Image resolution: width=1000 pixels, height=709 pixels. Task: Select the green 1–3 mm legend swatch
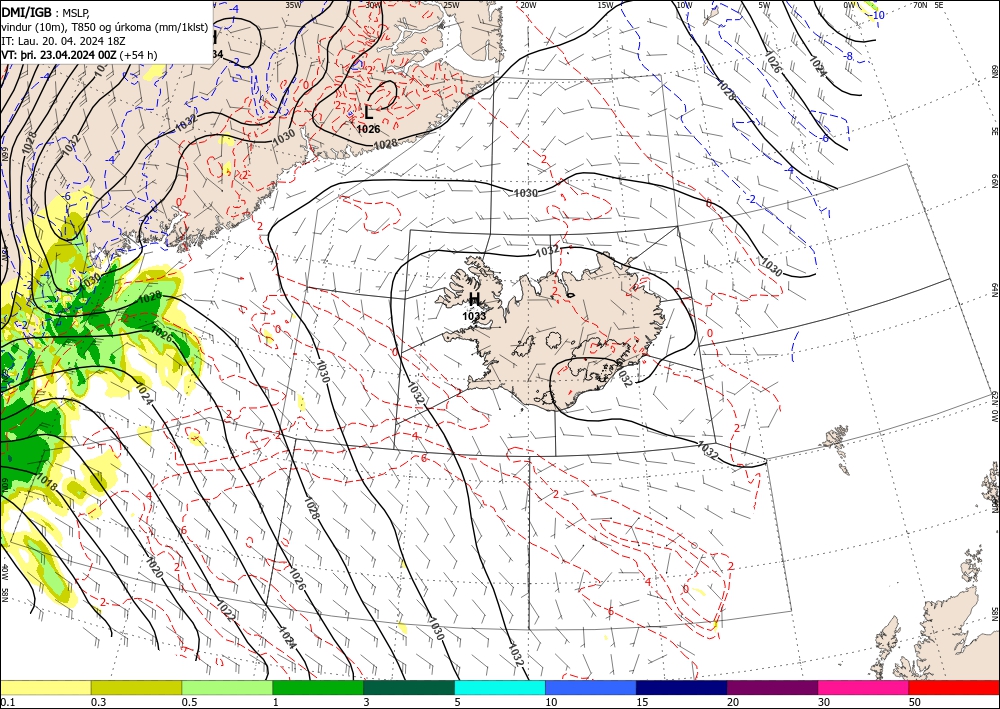[318, 687]
